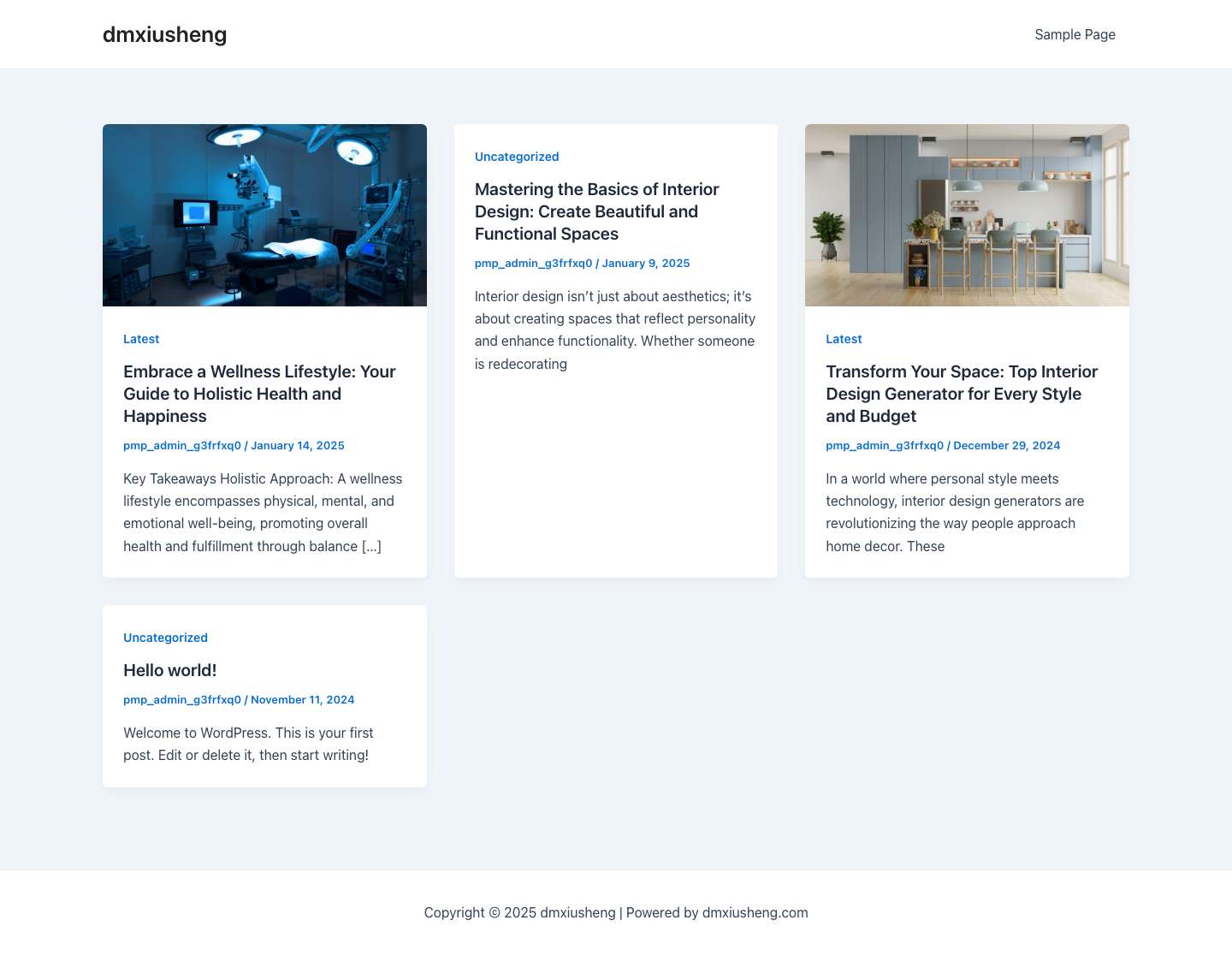
Task: Click the dmxiusheng.com footer link
Action: [755, 912]
